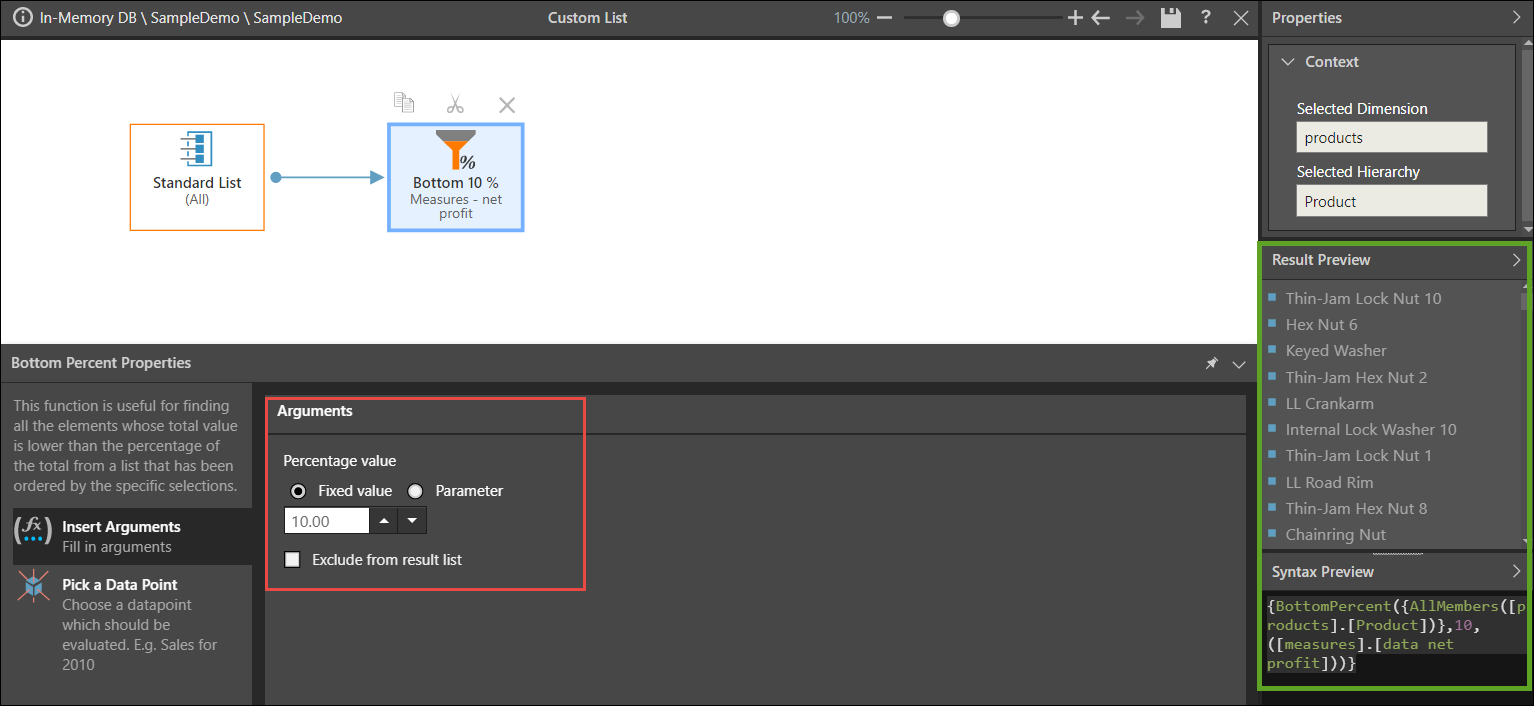Open help with the question mark icon
This screenshot has height=706, width=1534.
click(x=1206, y=18)
